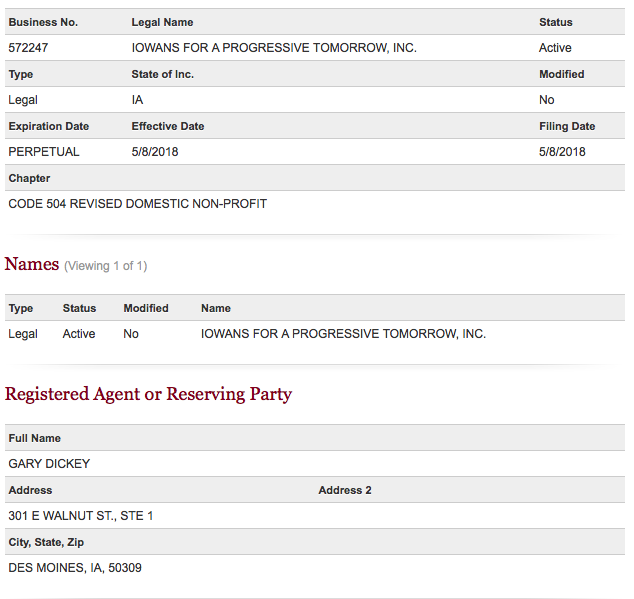Click Registered Agent or Reserving Party heading
Viewport: 634px width, 599px height.
click(148, 394)
